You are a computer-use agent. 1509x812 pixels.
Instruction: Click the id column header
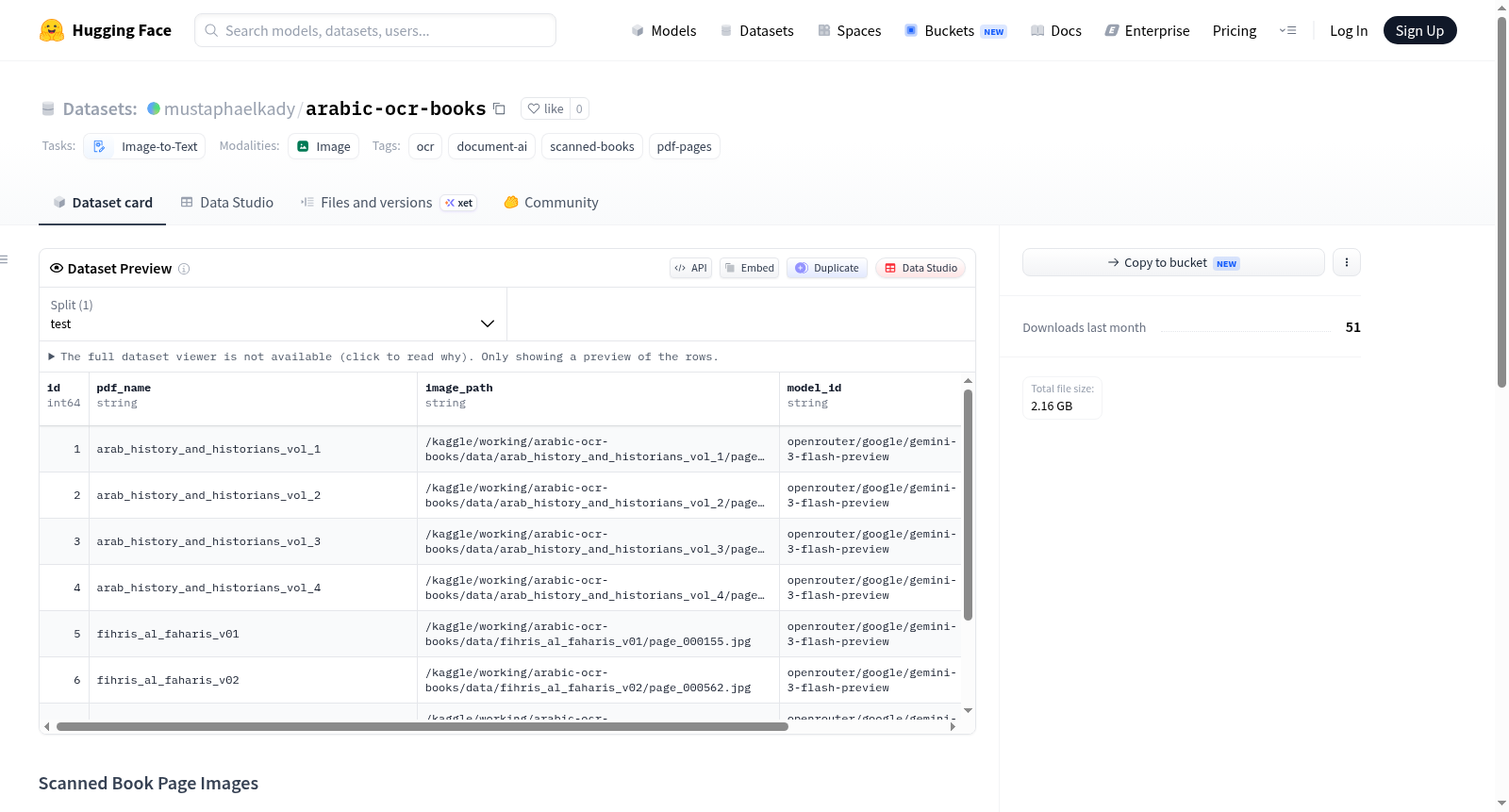pyautogui.click(x=64, y=399)
